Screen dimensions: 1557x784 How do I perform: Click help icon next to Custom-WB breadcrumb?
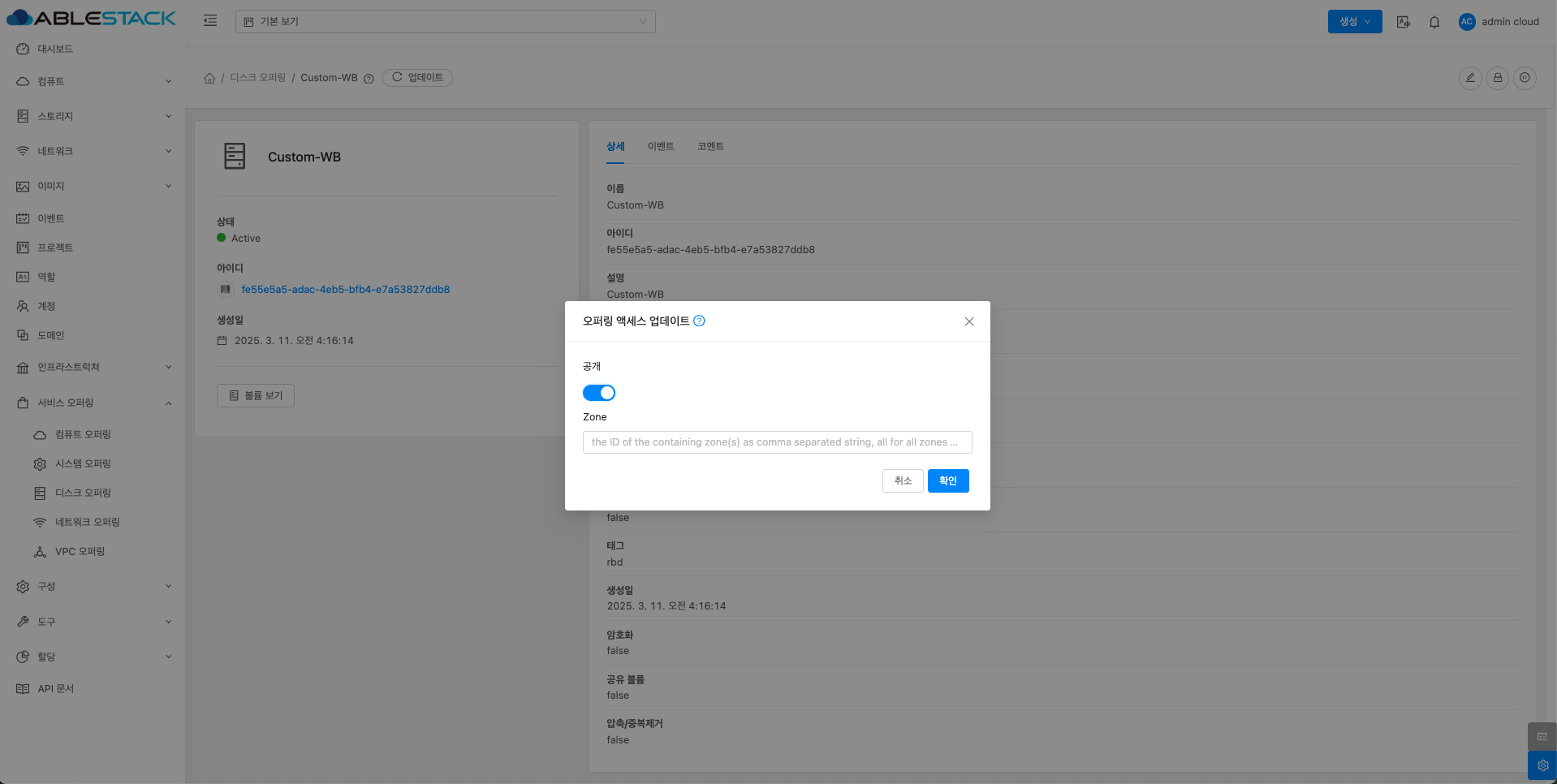[x=369, y=79]
